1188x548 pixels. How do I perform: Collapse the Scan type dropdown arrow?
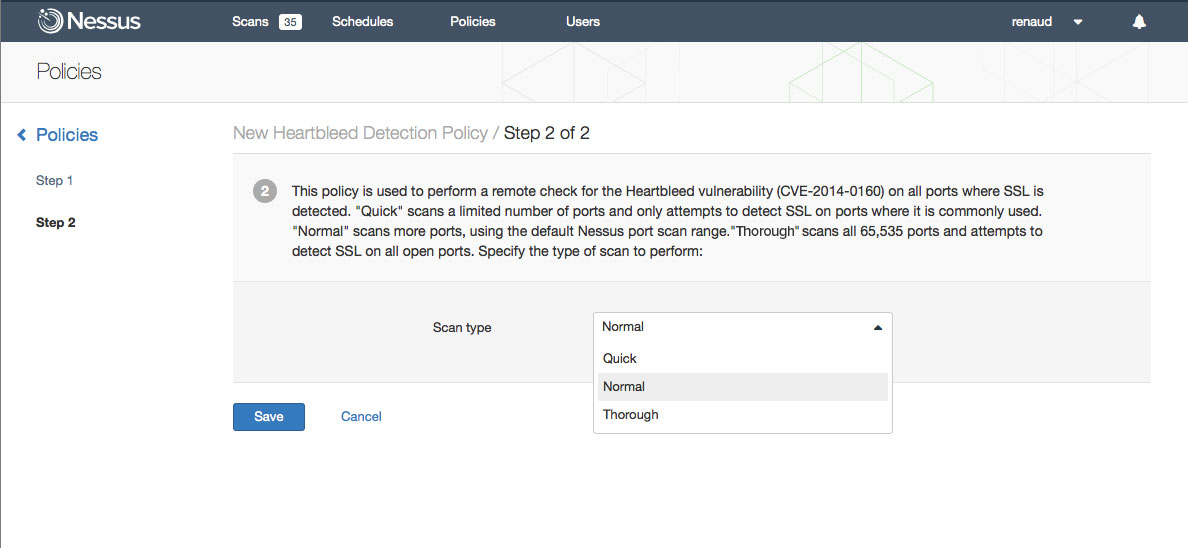877,327
